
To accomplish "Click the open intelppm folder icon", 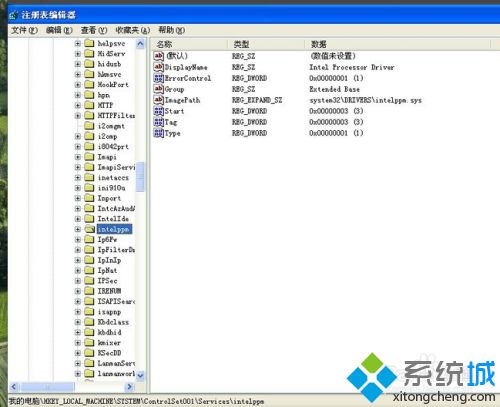I will (89, 229).
